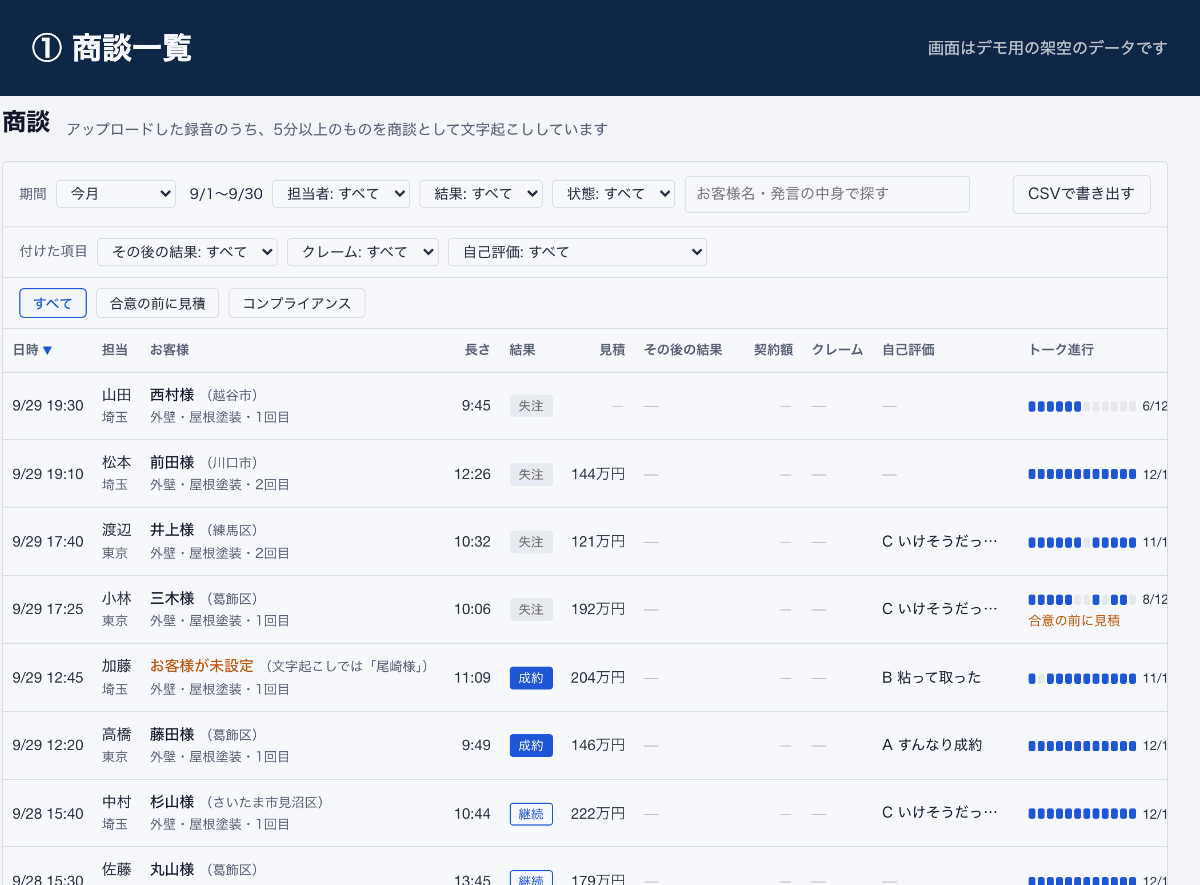
Task: Open the その後の結果: すべて dropdown
Action: [x=187, y=252]
